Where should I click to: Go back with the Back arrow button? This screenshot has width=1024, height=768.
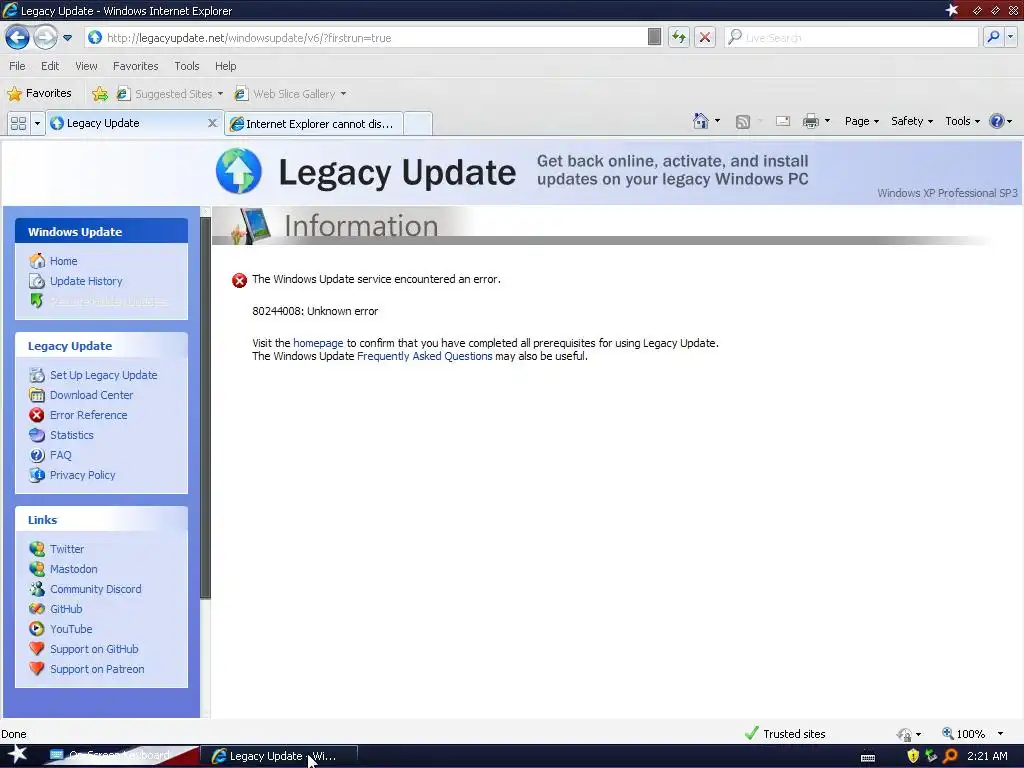pos(17,37)
